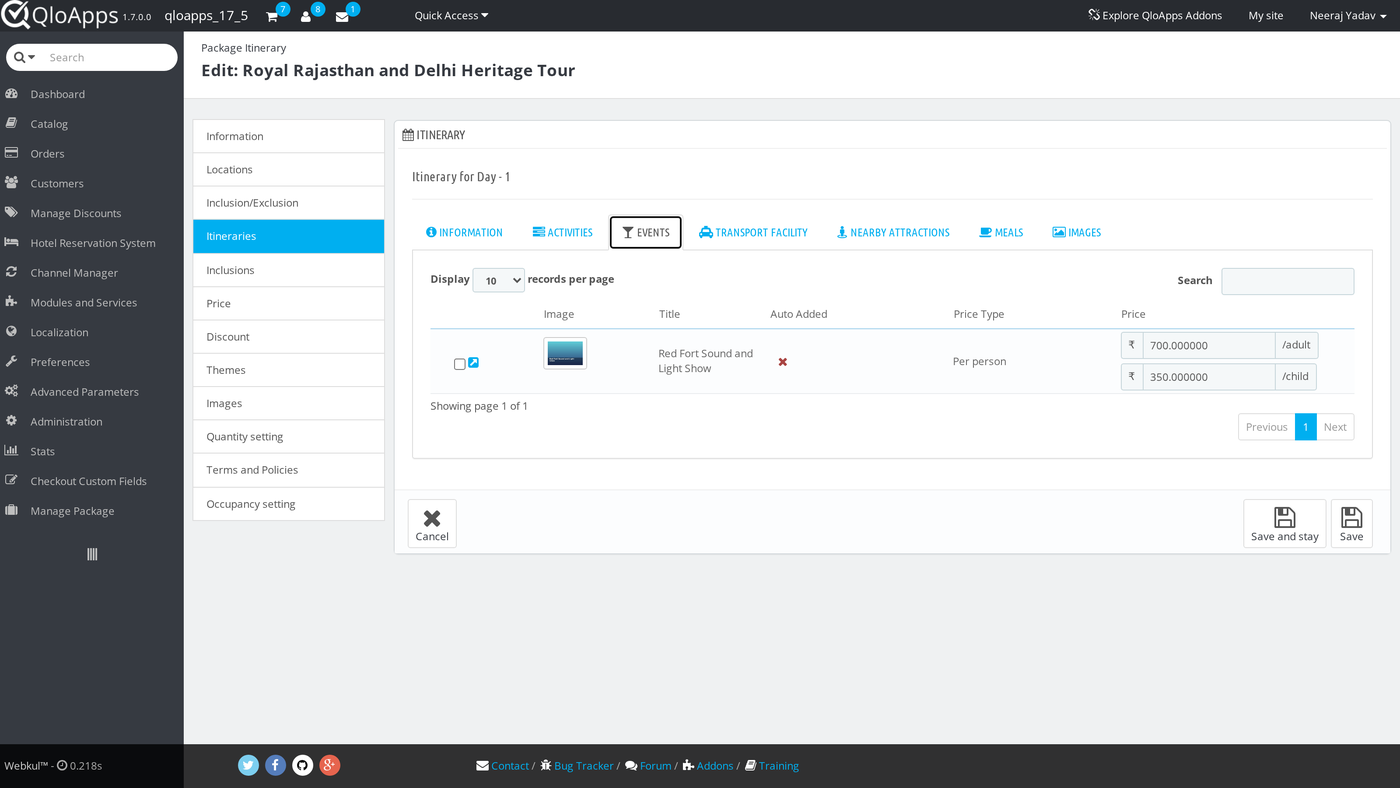
Task: Tick the Red Fort Sound and Light Show checkbox
Action: click(460, 364)
